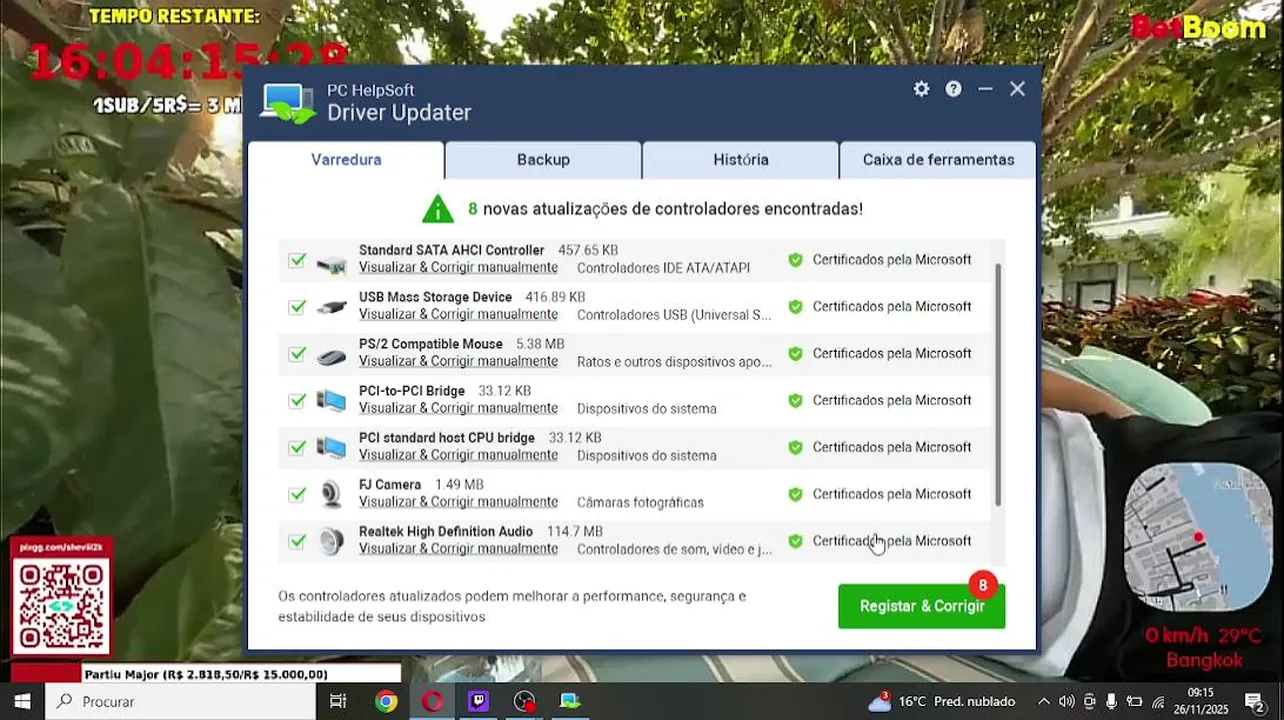Image resolution: width=1284 pixels, height=720 pixels.
Task: Open Driver Updater settings gear
Action: pyautogui.click(x=921, y=89)
